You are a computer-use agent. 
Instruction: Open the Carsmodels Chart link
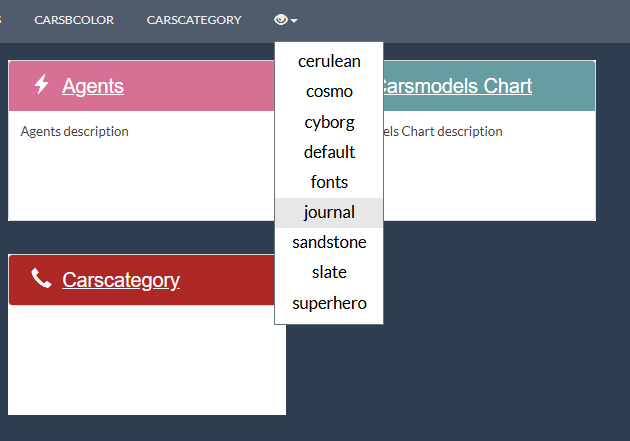click(458, 86)
